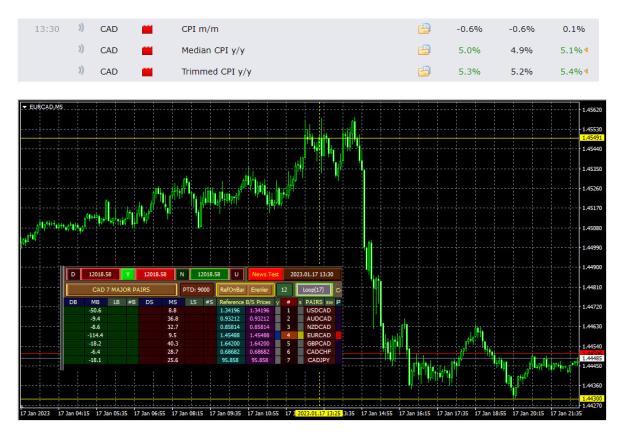Click the 5.0% actual value for Median CPI

click(x=469, y=50)
